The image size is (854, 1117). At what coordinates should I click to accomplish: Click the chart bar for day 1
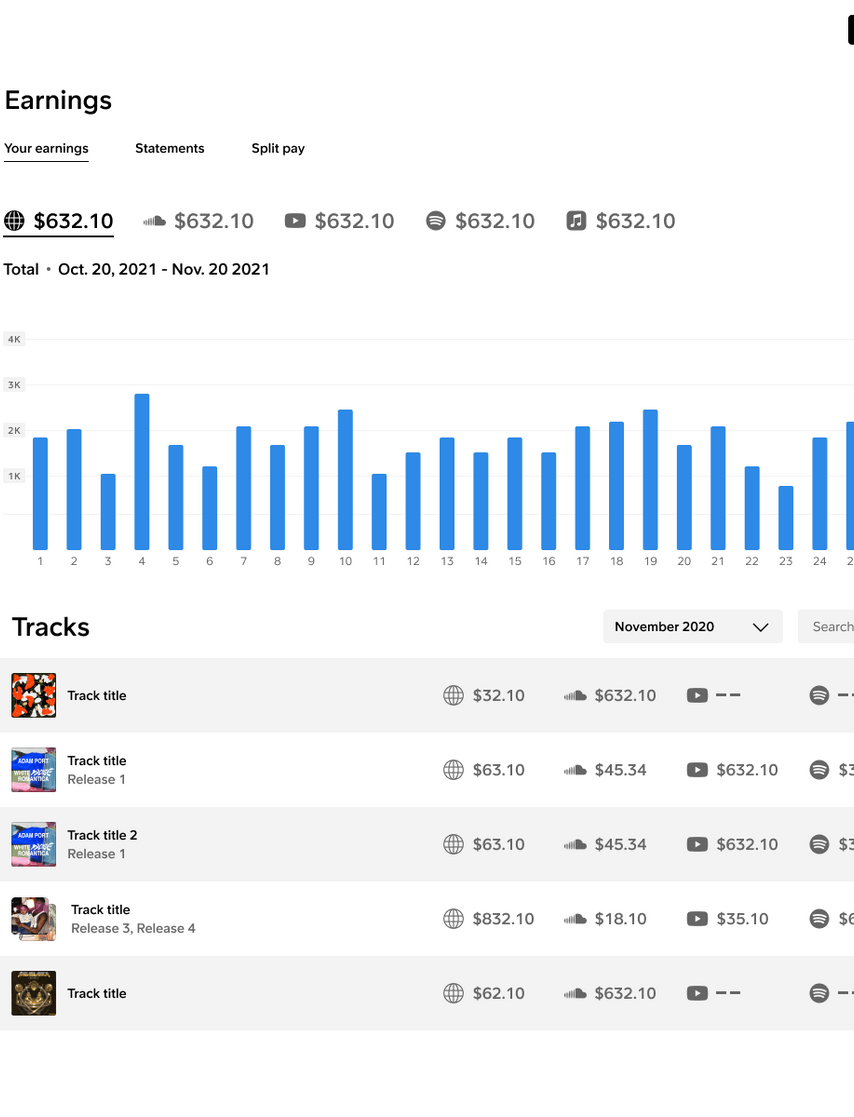click(40, 494)
